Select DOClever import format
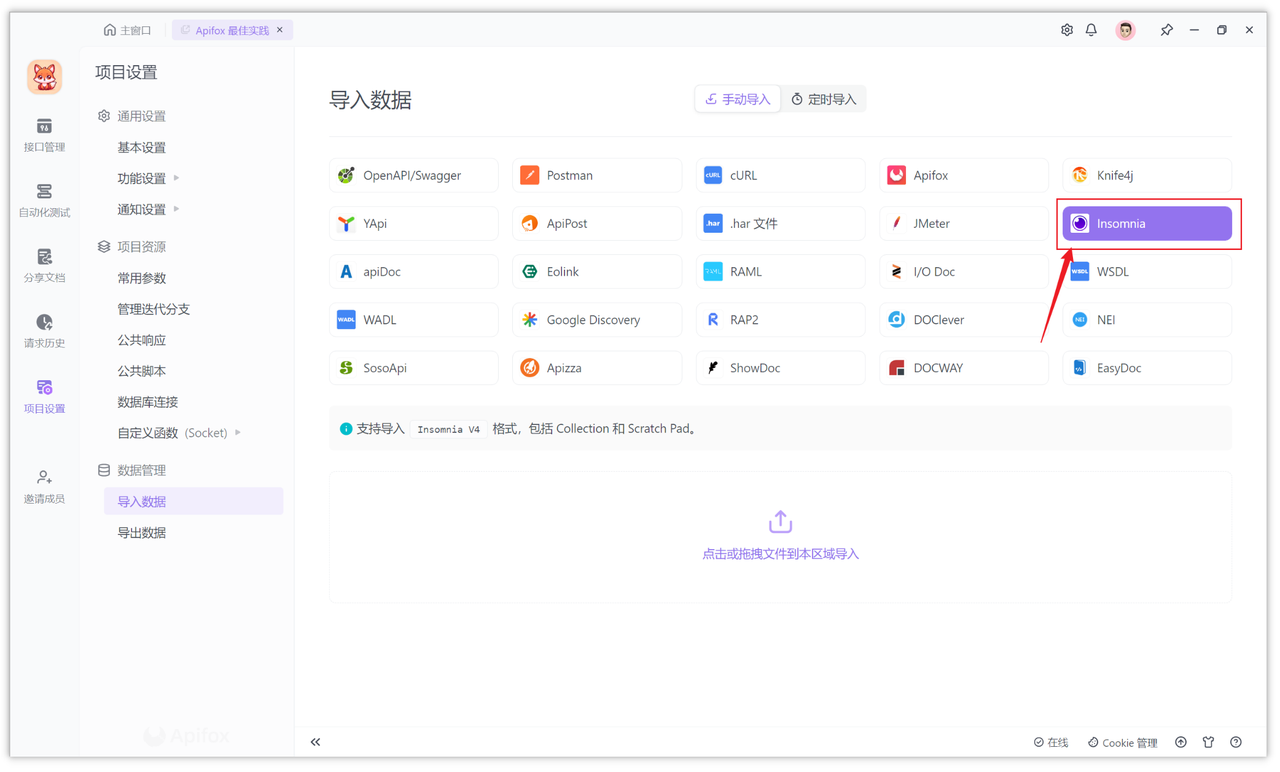 click(964, 319)
